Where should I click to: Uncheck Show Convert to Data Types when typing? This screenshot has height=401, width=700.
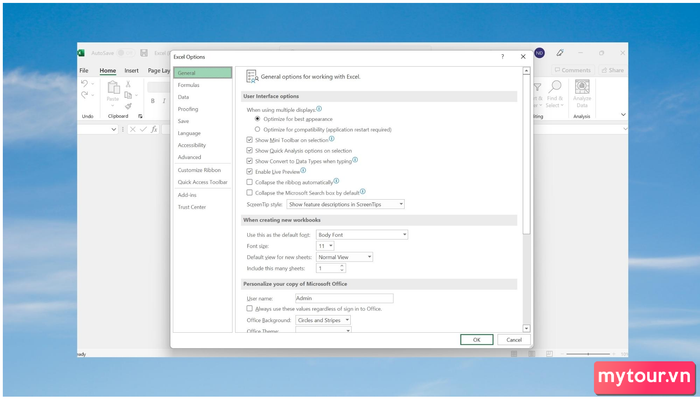pyautogui.click(x=250, y=161)
